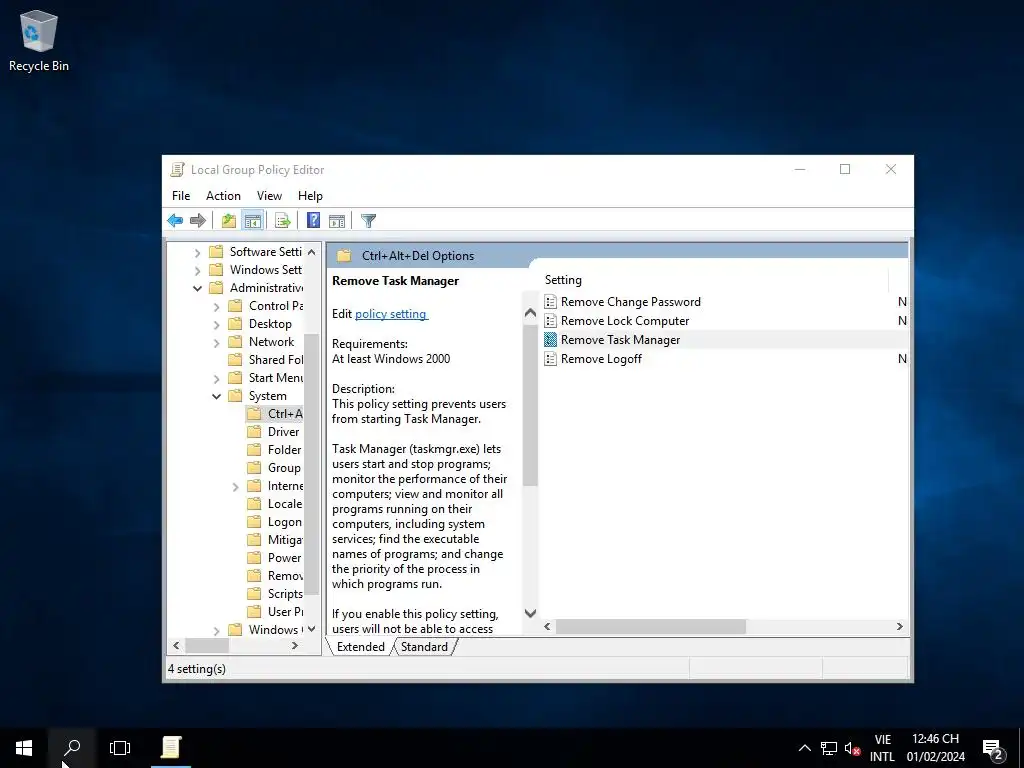Select Remove Logoff setting
Image resolution: width=1024 pixels, height=768 pixels.
[x=601, y=359]
